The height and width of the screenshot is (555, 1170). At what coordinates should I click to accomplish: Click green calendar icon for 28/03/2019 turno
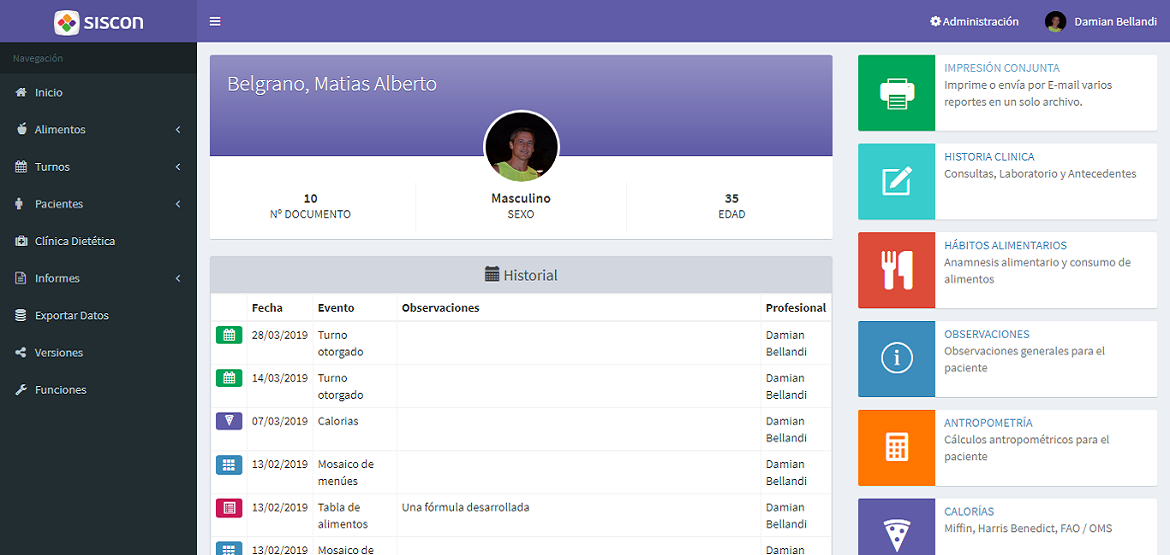tap(229, 335)
